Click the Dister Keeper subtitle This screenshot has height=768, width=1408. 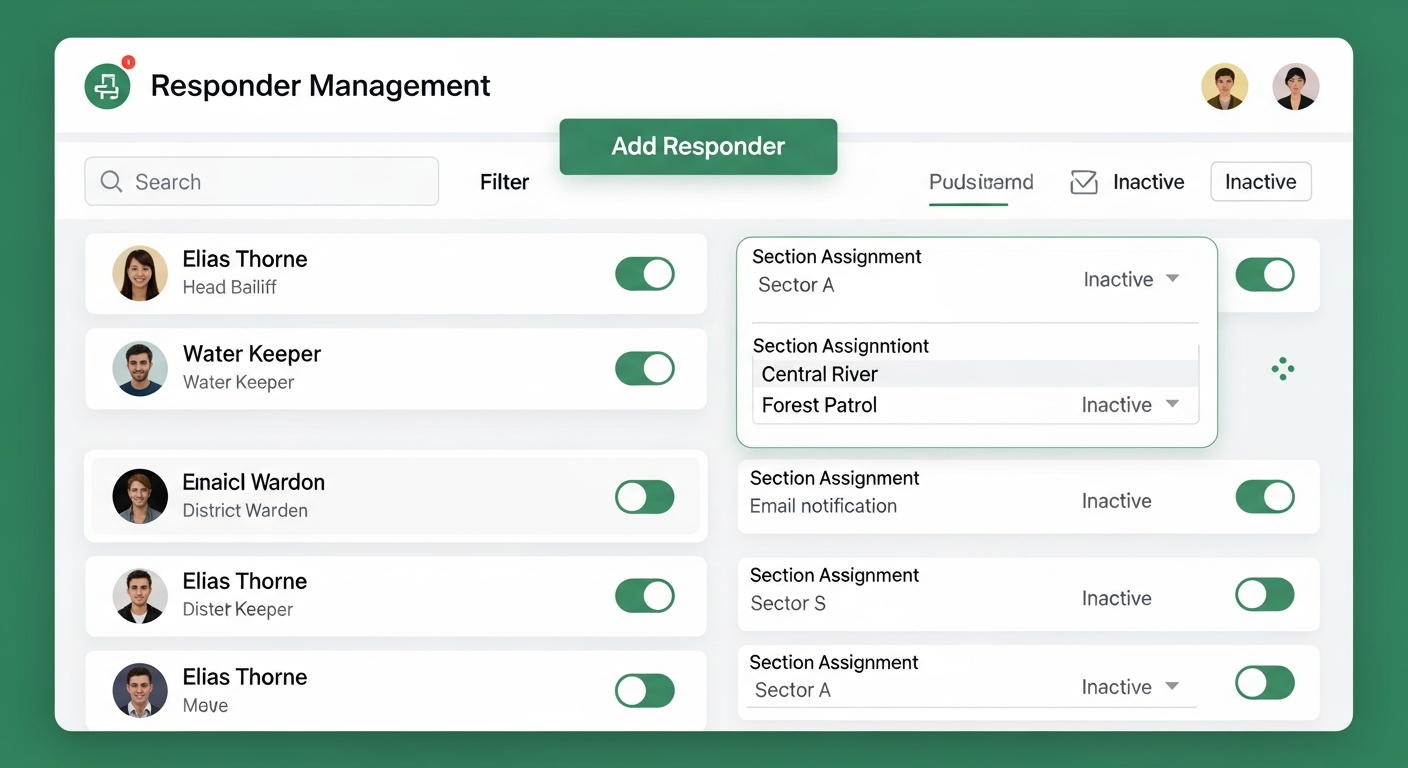[237, 609]
